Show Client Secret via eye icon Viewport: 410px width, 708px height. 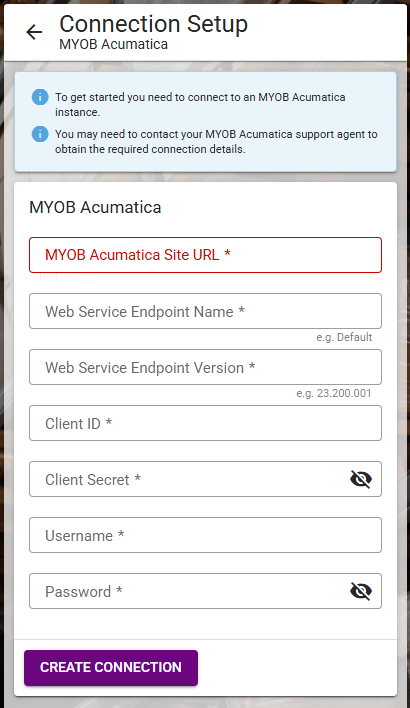tap(361, 479)
